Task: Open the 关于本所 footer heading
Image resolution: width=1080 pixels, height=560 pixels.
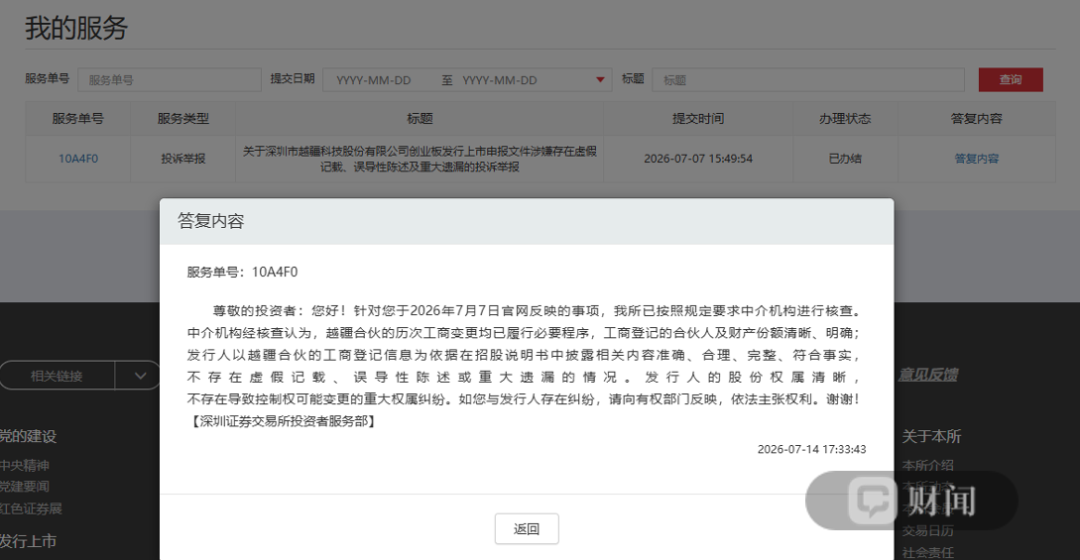Action: pyautogui.click(x=931, y=436)
